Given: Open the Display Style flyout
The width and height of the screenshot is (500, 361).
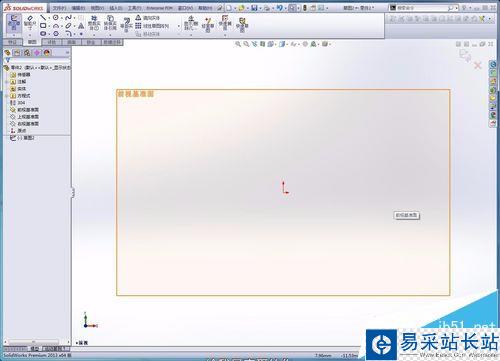Looking at the screenshot, I should pos(282,44).
